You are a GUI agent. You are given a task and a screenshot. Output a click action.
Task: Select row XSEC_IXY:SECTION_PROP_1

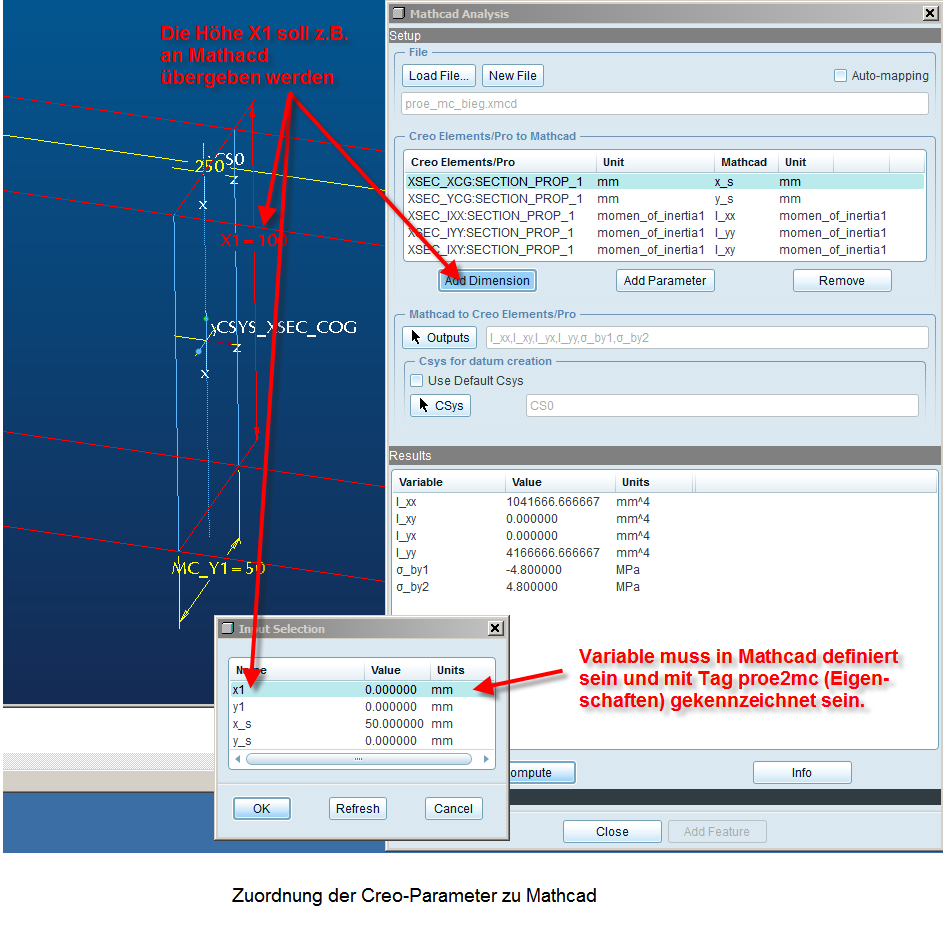click(x=665, y=249)
